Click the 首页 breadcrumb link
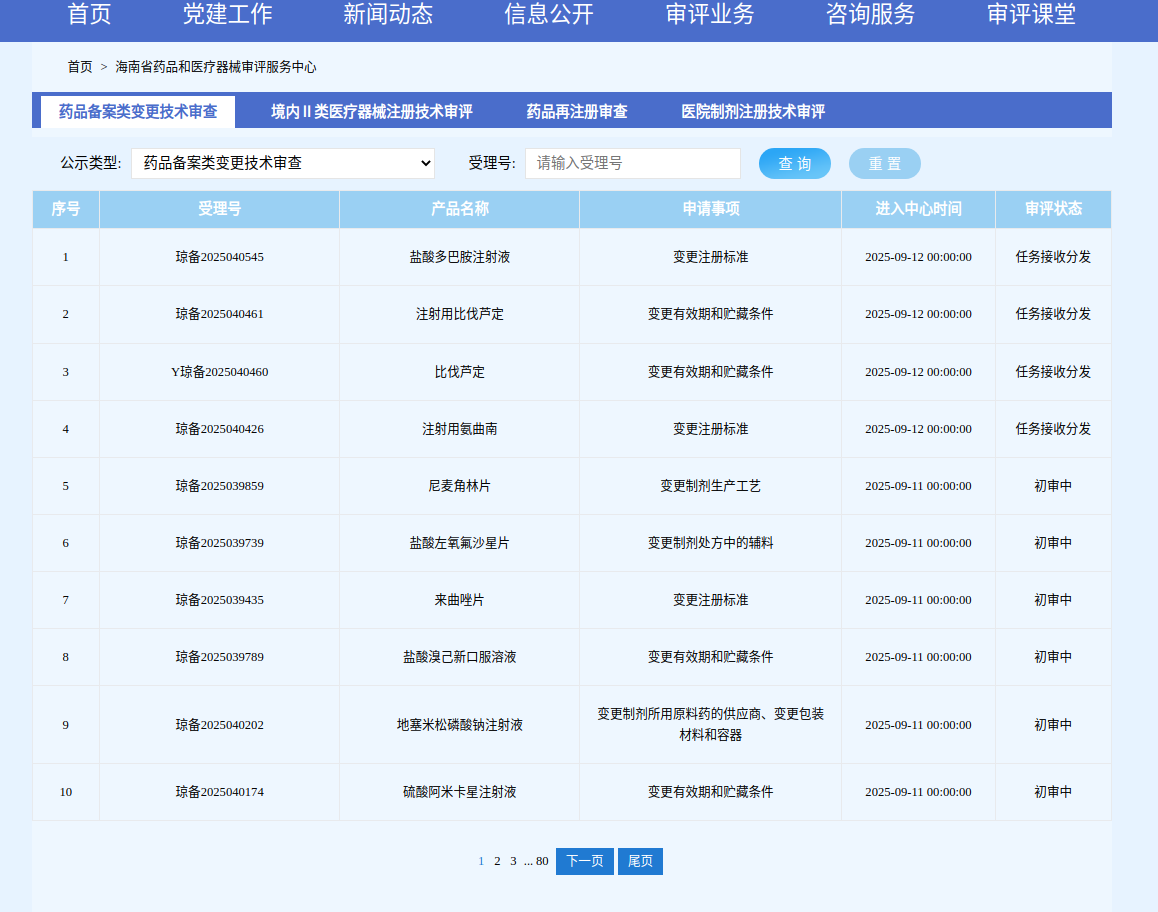 [80, 67]
